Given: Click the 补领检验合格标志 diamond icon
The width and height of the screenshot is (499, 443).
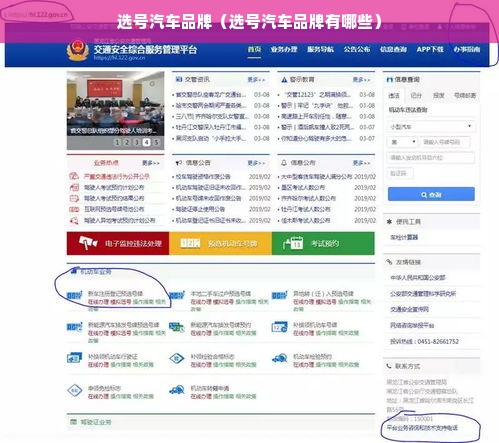Looking at the screenshot, I should (x=177, y=359).
